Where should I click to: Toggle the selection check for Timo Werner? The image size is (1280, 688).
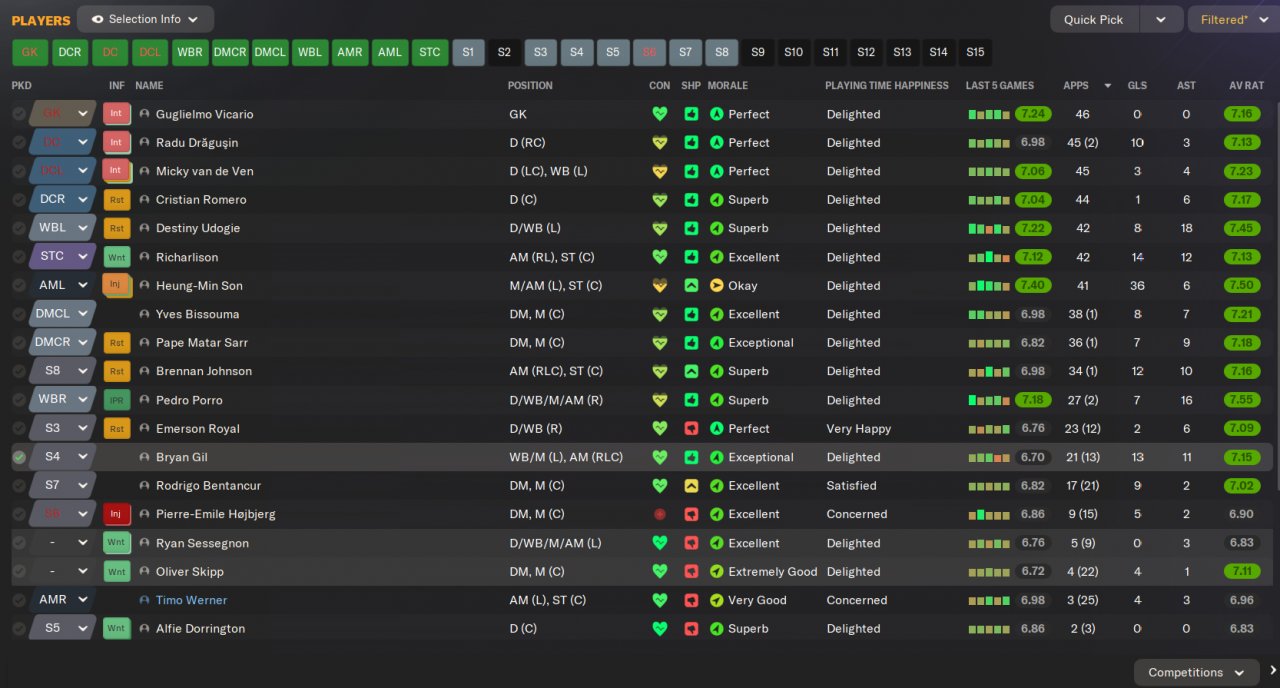(x=19, y=600)
